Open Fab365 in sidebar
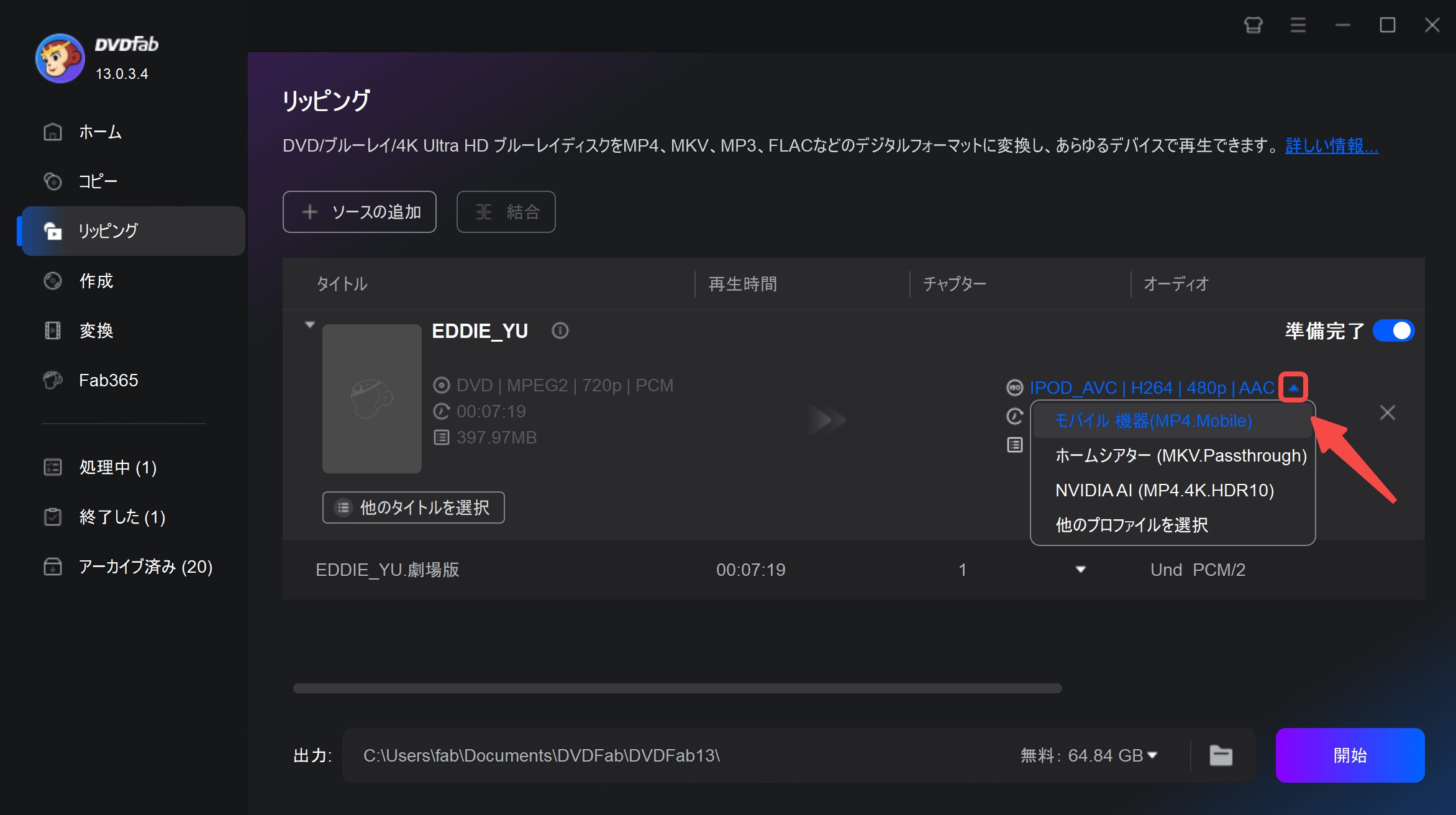1456x815 pixels. [x=133, y=380]
